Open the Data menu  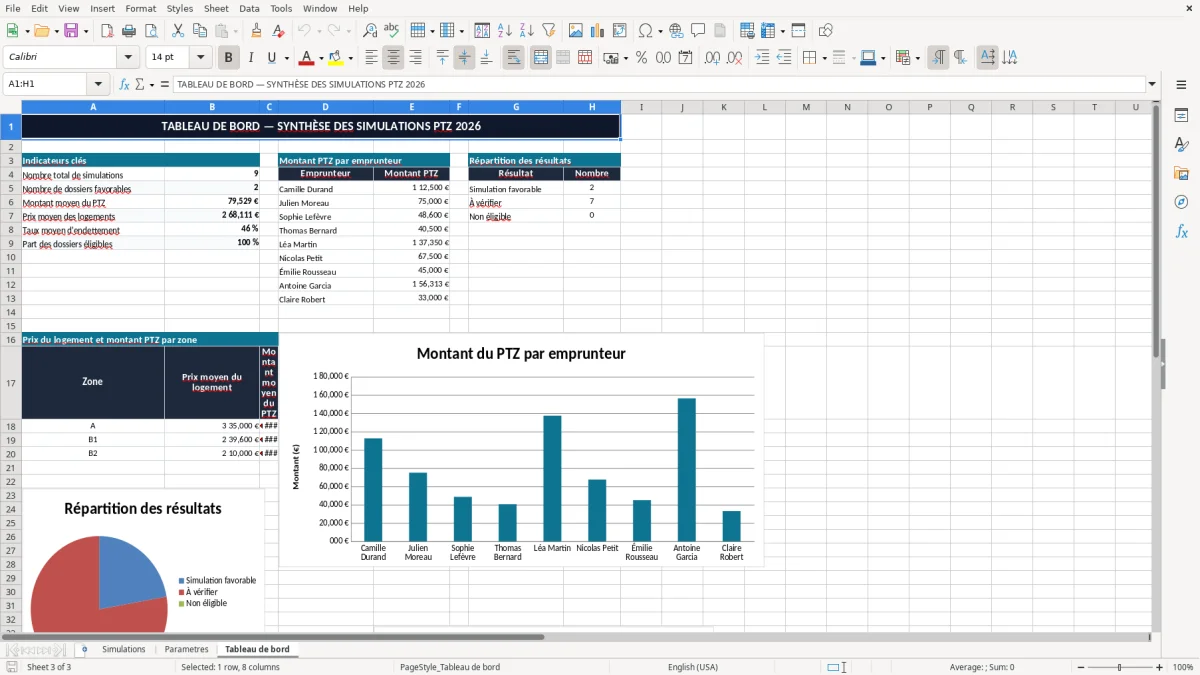pos(249,8)
